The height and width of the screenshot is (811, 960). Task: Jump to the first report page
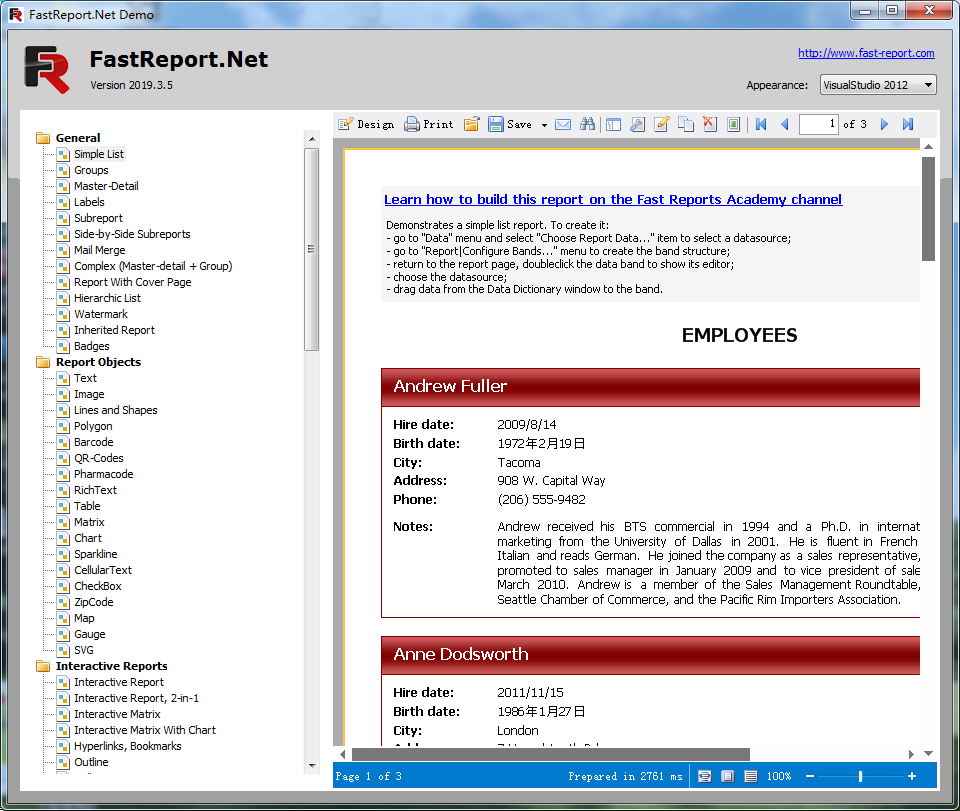click(760, 124)
